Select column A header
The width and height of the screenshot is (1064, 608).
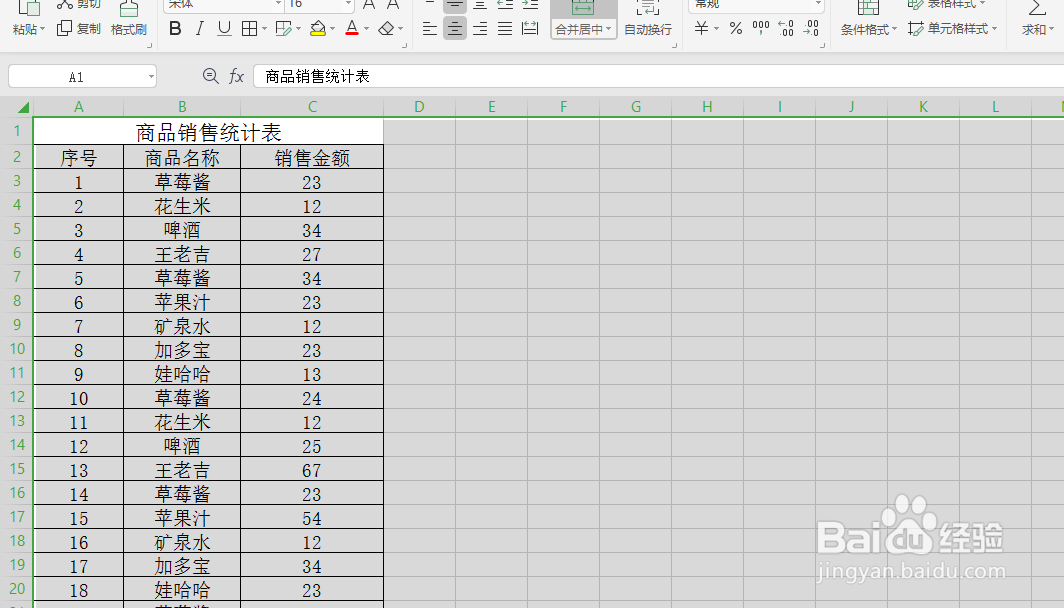coord(79,107)
